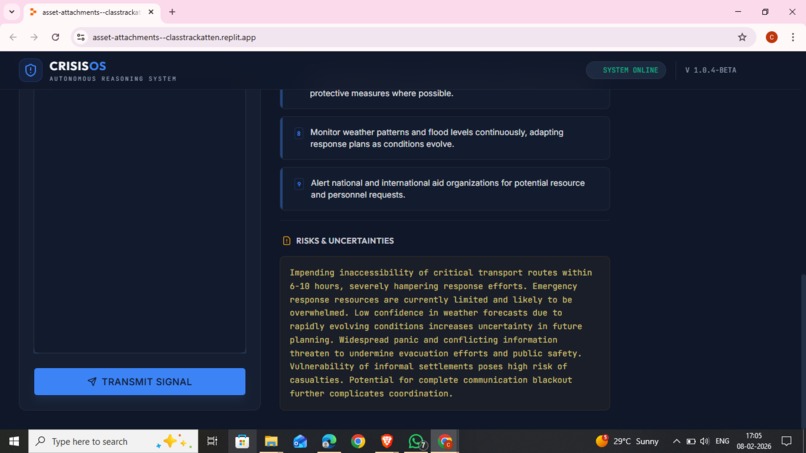Expand the hidden system tray icons chevron

tap(676, 441)
